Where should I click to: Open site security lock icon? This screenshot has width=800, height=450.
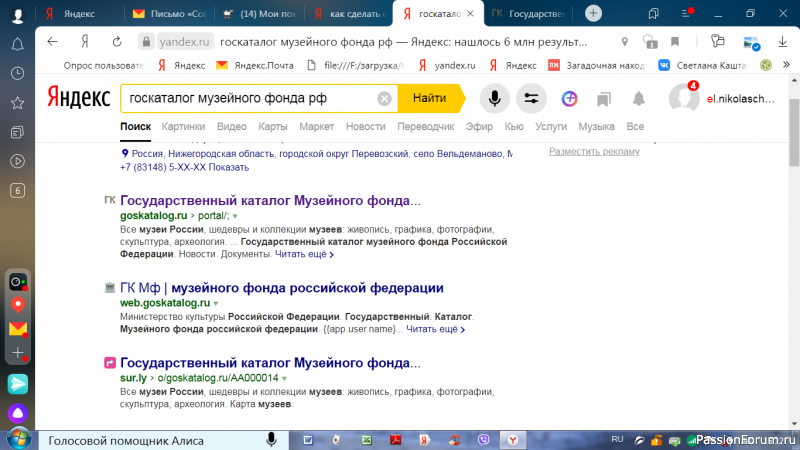(146, 42)
